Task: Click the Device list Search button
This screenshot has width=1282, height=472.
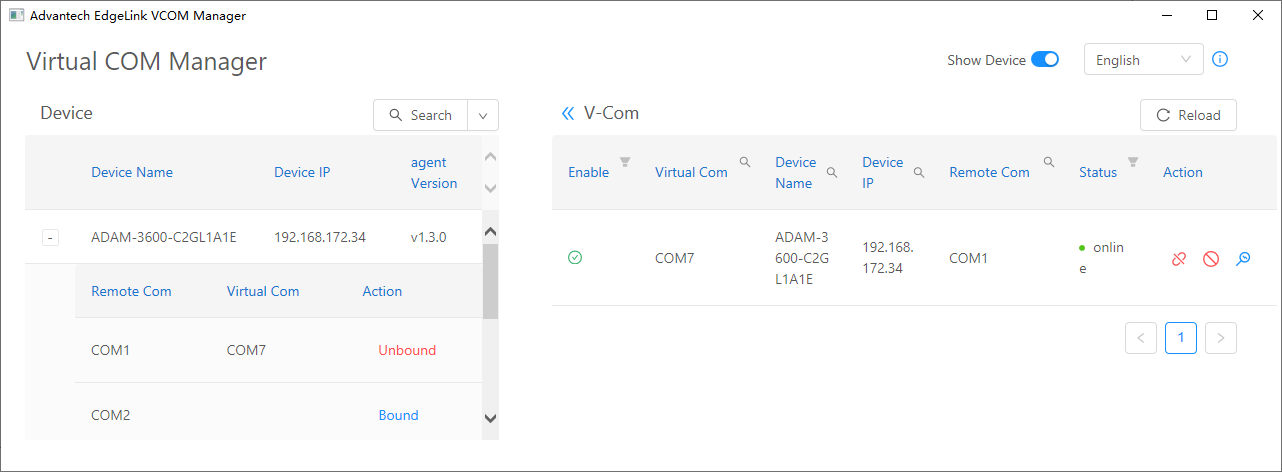Action: click(420, 115)
